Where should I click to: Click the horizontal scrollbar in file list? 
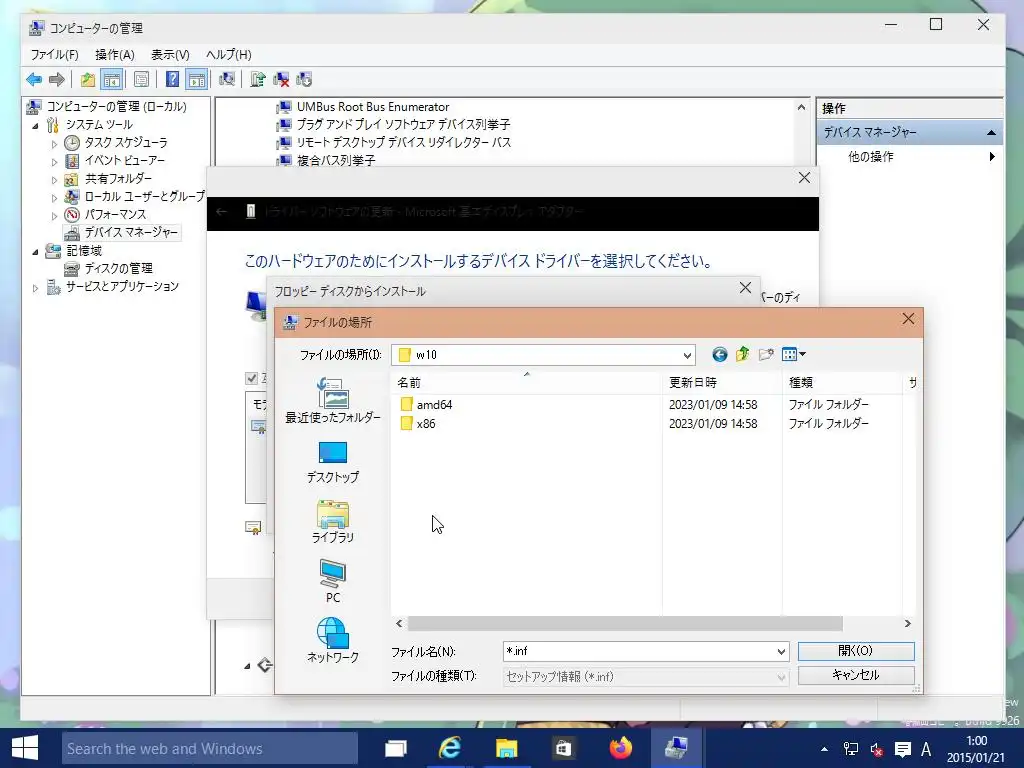pyautogui.click(x=625, y=624)
